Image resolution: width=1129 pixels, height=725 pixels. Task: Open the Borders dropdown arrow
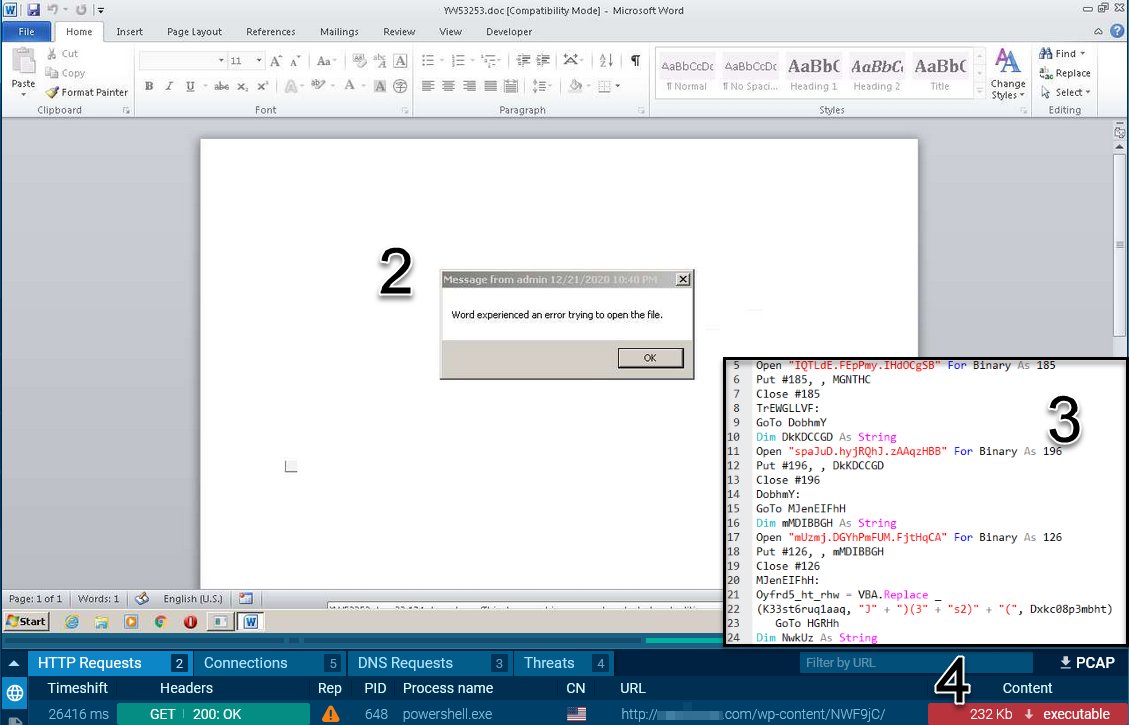(618, 86)
